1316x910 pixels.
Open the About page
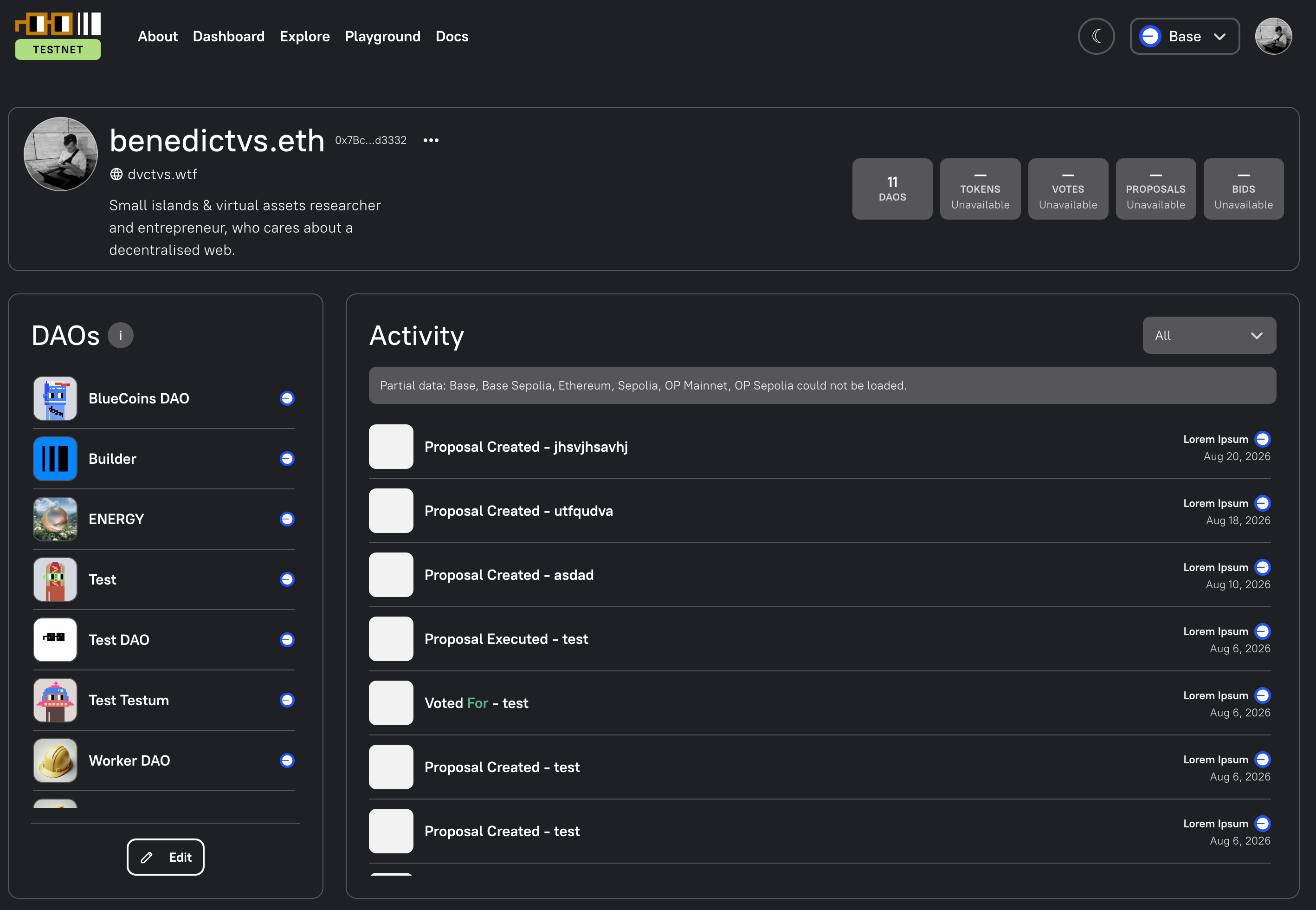point(158,37)
